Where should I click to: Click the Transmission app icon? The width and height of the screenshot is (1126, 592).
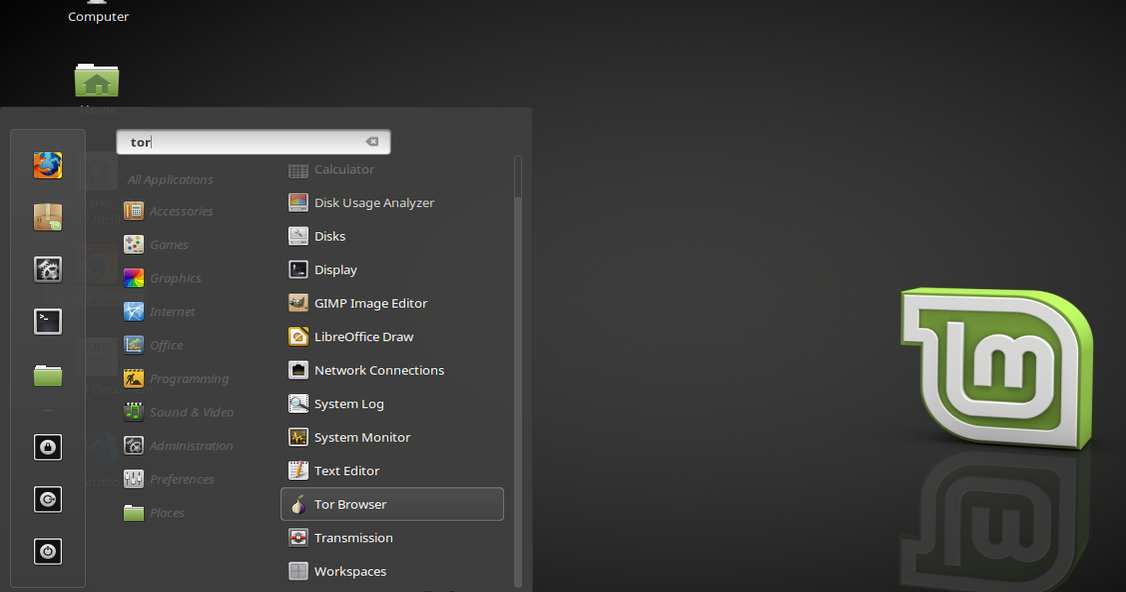[x=298, y=537]
